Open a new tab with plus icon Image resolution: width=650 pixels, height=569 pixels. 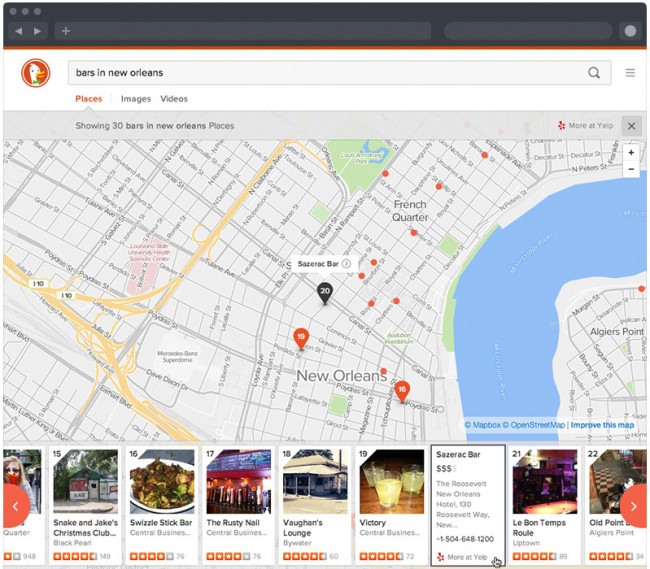pyautogui.click(x=65, y=31)
